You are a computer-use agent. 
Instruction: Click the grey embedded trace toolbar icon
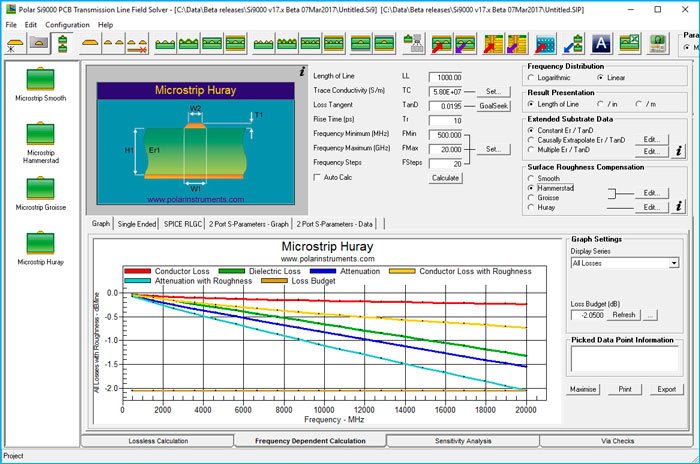click(38, 44)
